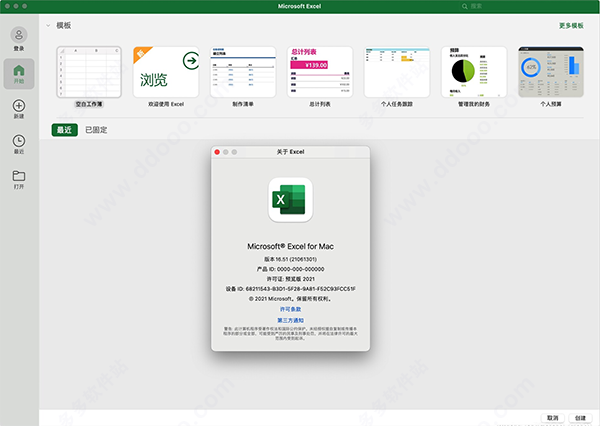Viewport: 600px width, 426px height.
Task: Open the Welcome to Excel tour template
Action: coord(166,72)
